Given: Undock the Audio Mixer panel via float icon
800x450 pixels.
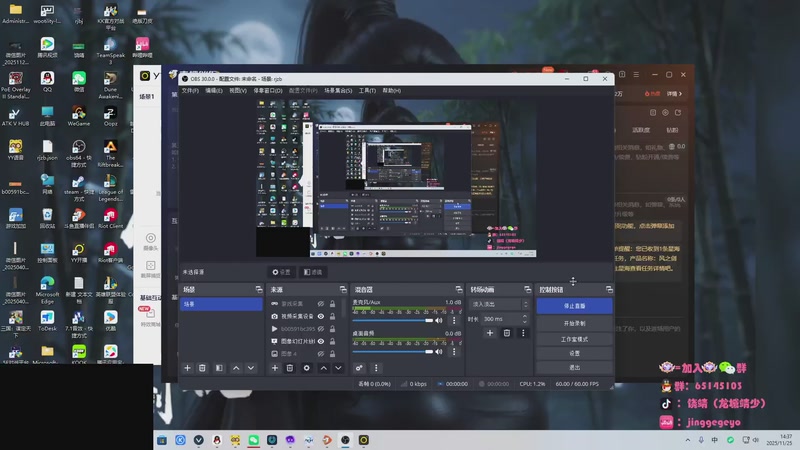Looking at the screenshot, I should [x=459, y=289].
